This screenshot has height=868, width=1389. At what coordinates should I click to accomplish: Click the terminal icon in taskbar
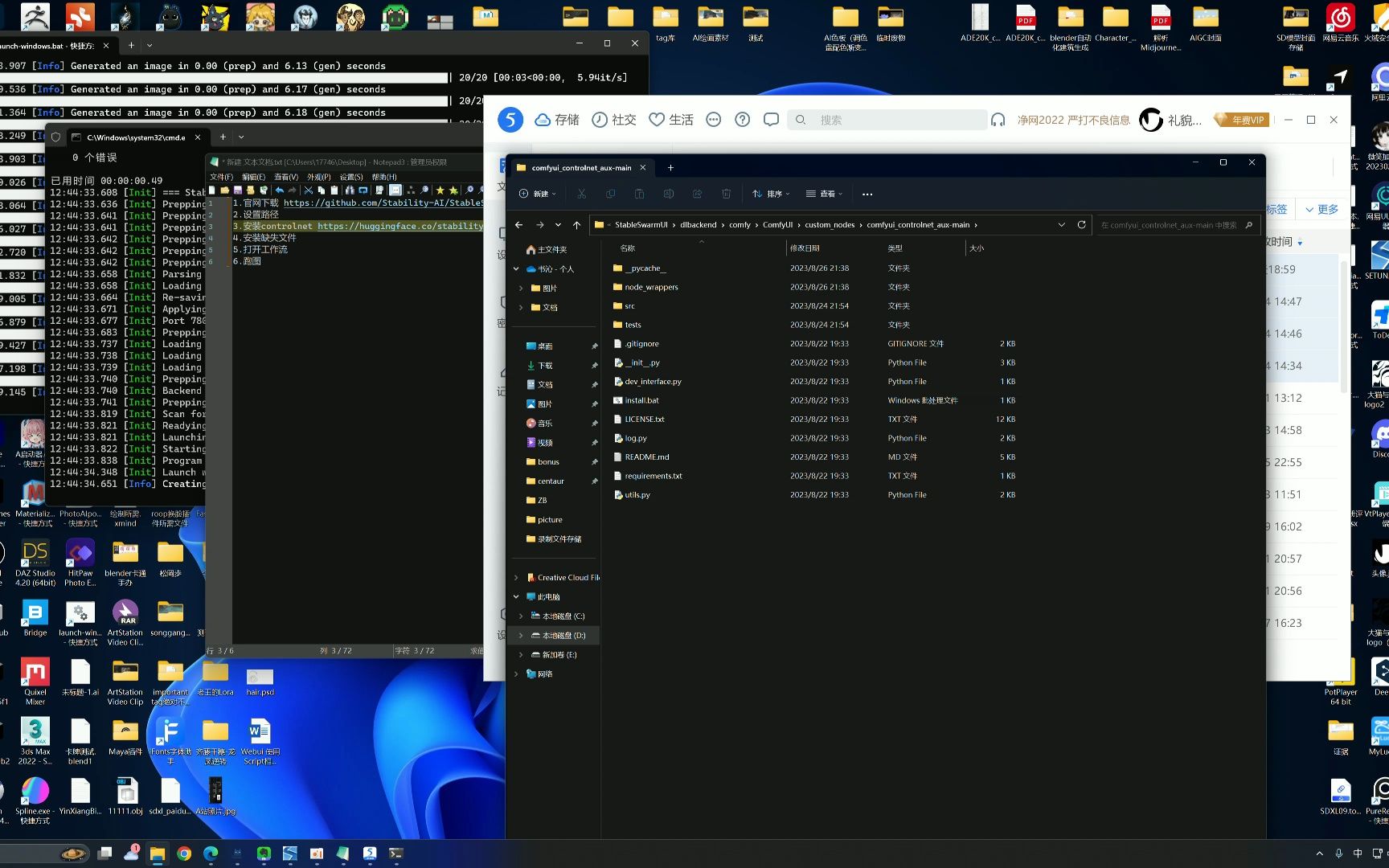coord(396,854)
